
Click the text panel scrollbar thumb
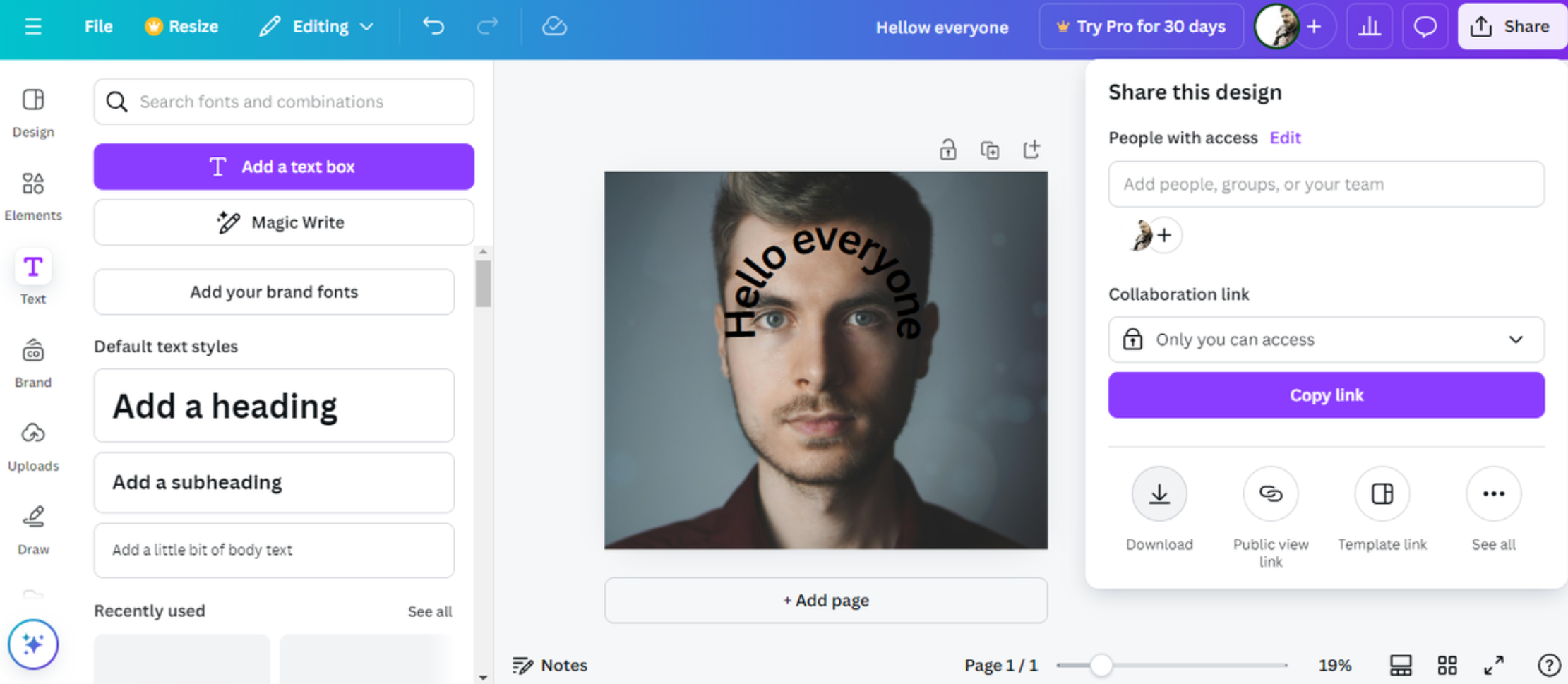click(x=483, y=284)
